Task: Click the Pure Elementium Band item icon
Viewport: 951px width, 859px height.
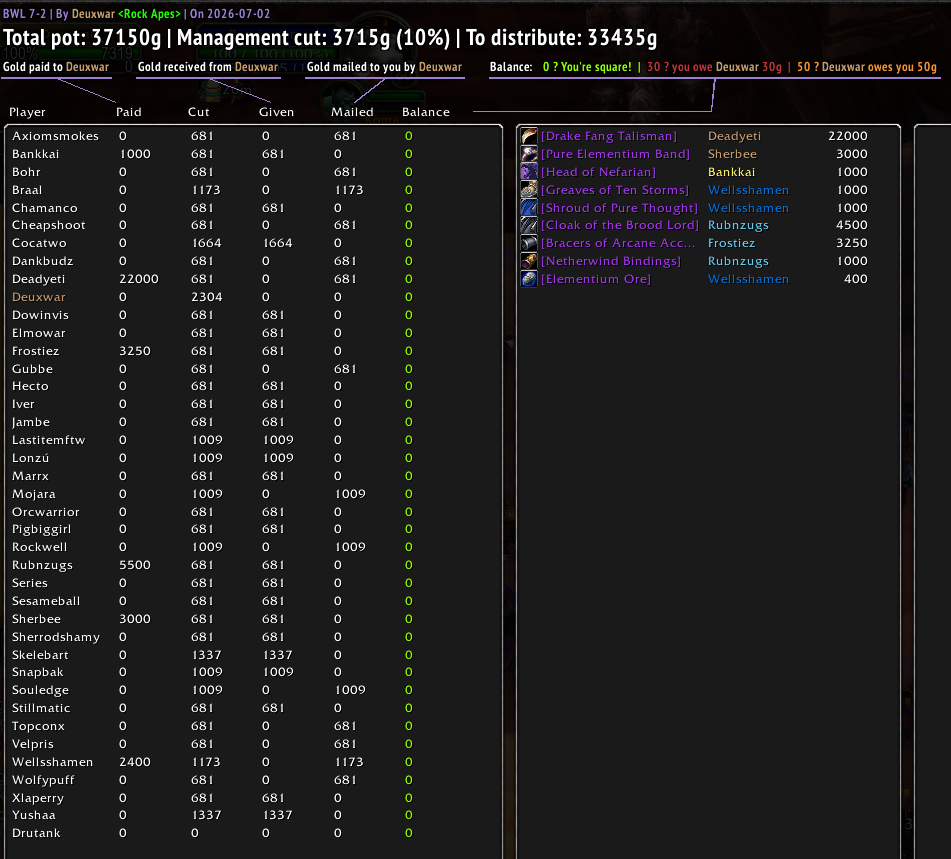Action: coord(529,154)
